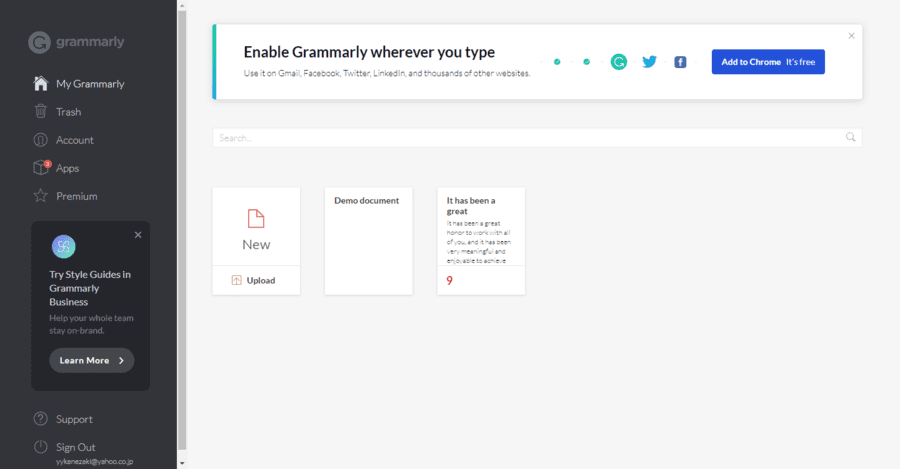The image size is (900, 469).
Task: Open Support menu item
Action: click(x=74, y=419)
